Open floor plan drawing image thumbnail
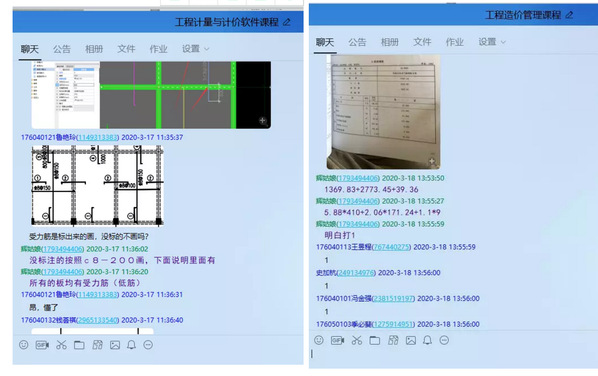The height and width of the screenshot is (376, 598). [97, 186]
